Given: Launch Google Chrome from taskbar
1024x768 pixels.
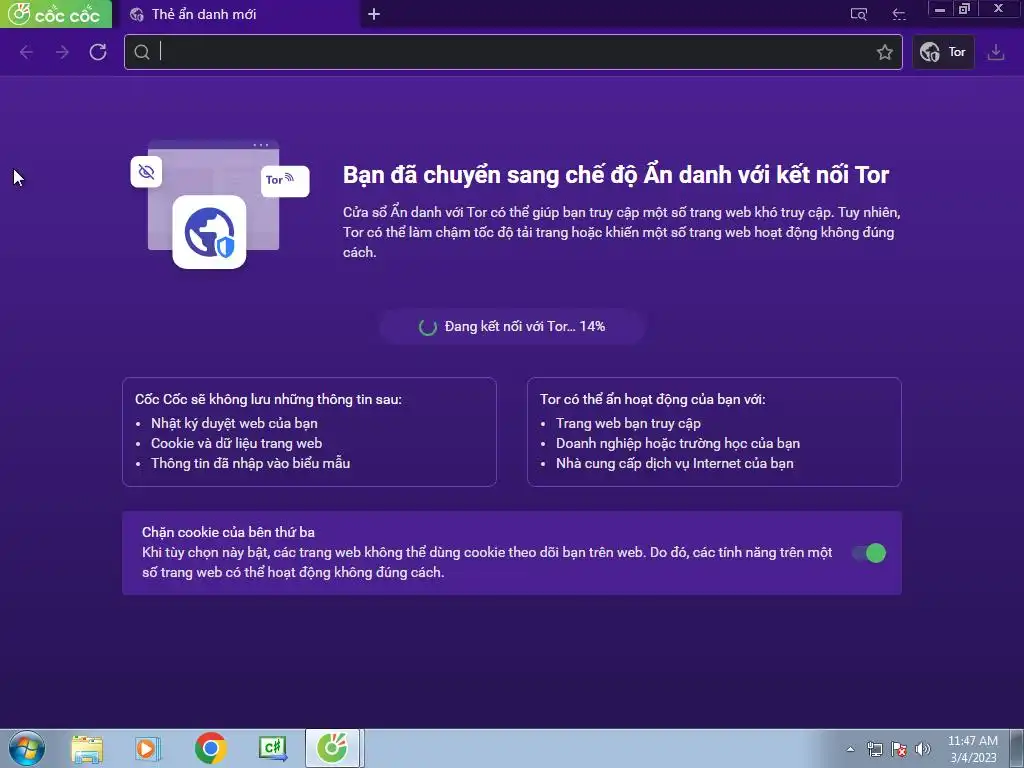Looking at the screenshot, I should tap(210, 749).
